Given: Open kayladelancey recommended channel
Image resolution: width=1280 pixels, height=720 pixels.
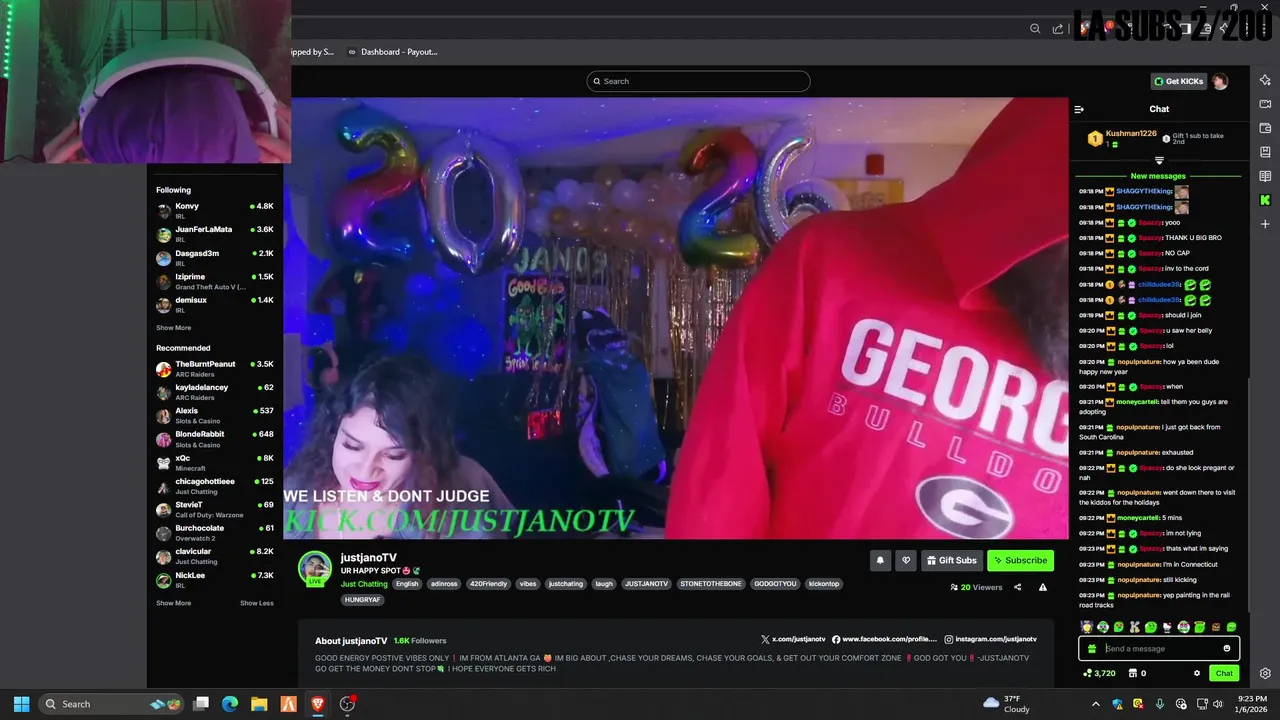Looking at the screenshot, I should tap(215, 392).
